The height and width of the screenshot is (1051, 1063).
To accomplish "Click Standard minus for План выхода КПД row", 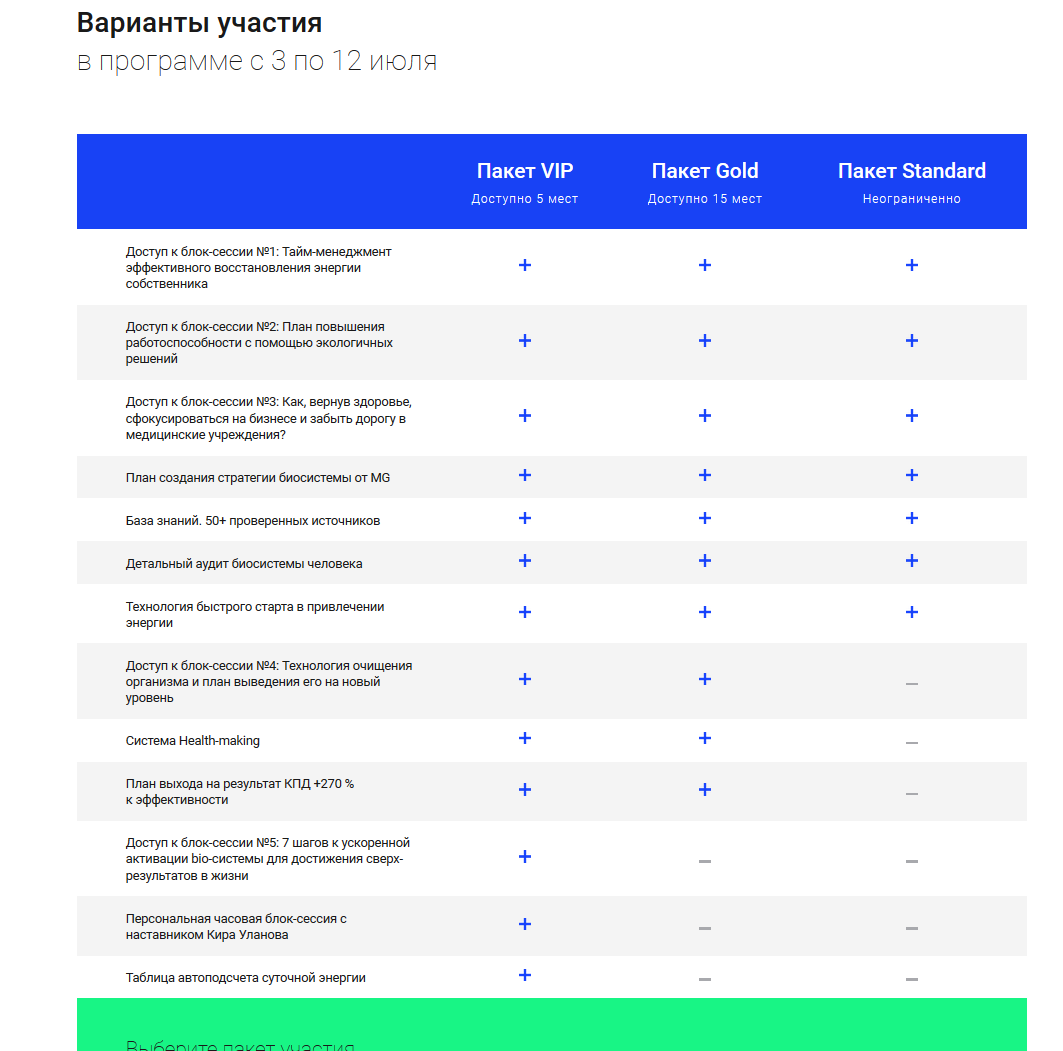I will tap(911, 793).
